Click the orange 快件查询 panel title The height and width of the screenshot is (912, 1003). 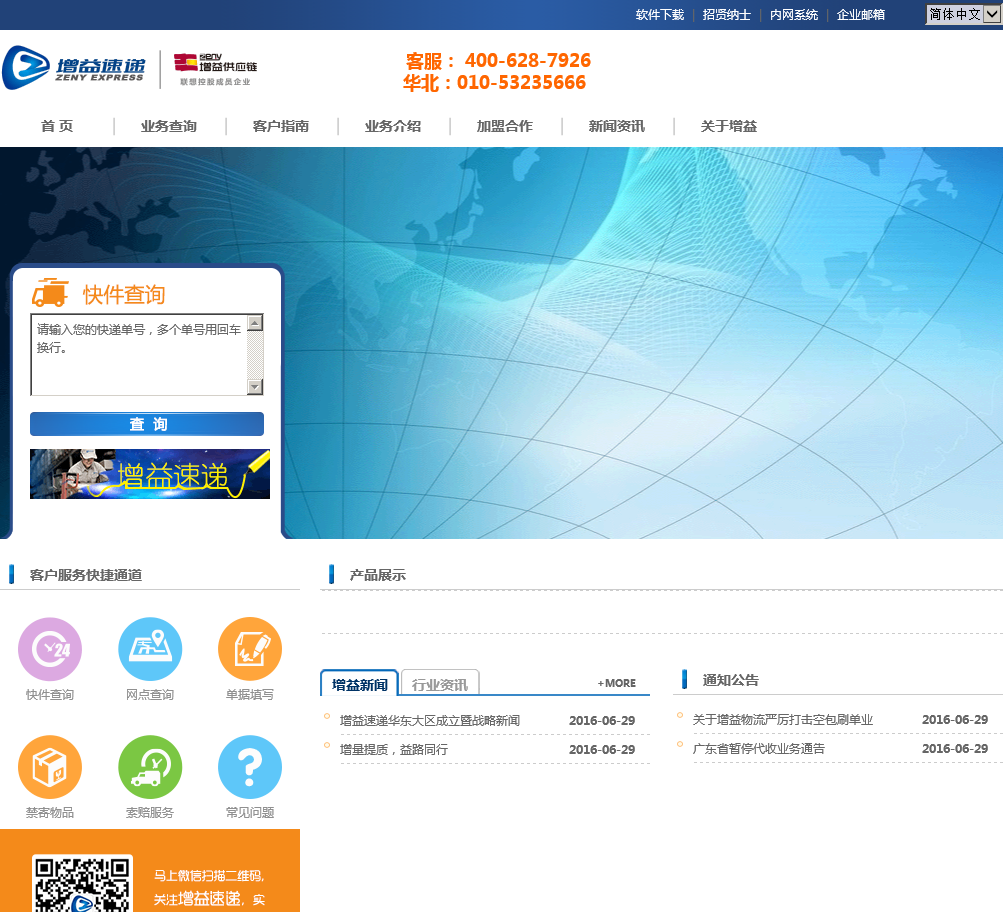[x=124, y=295]
